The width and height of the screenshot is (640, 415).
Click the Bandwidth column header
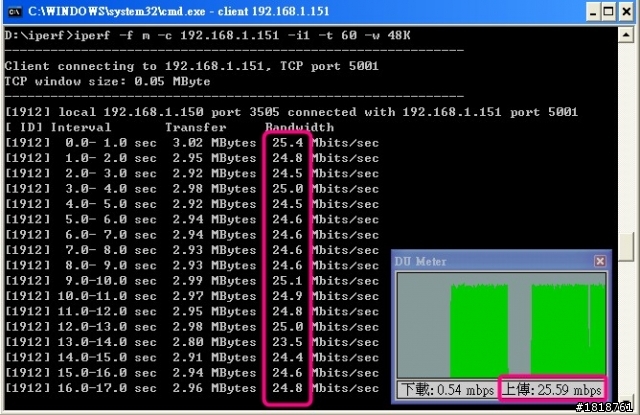[299, 127]
